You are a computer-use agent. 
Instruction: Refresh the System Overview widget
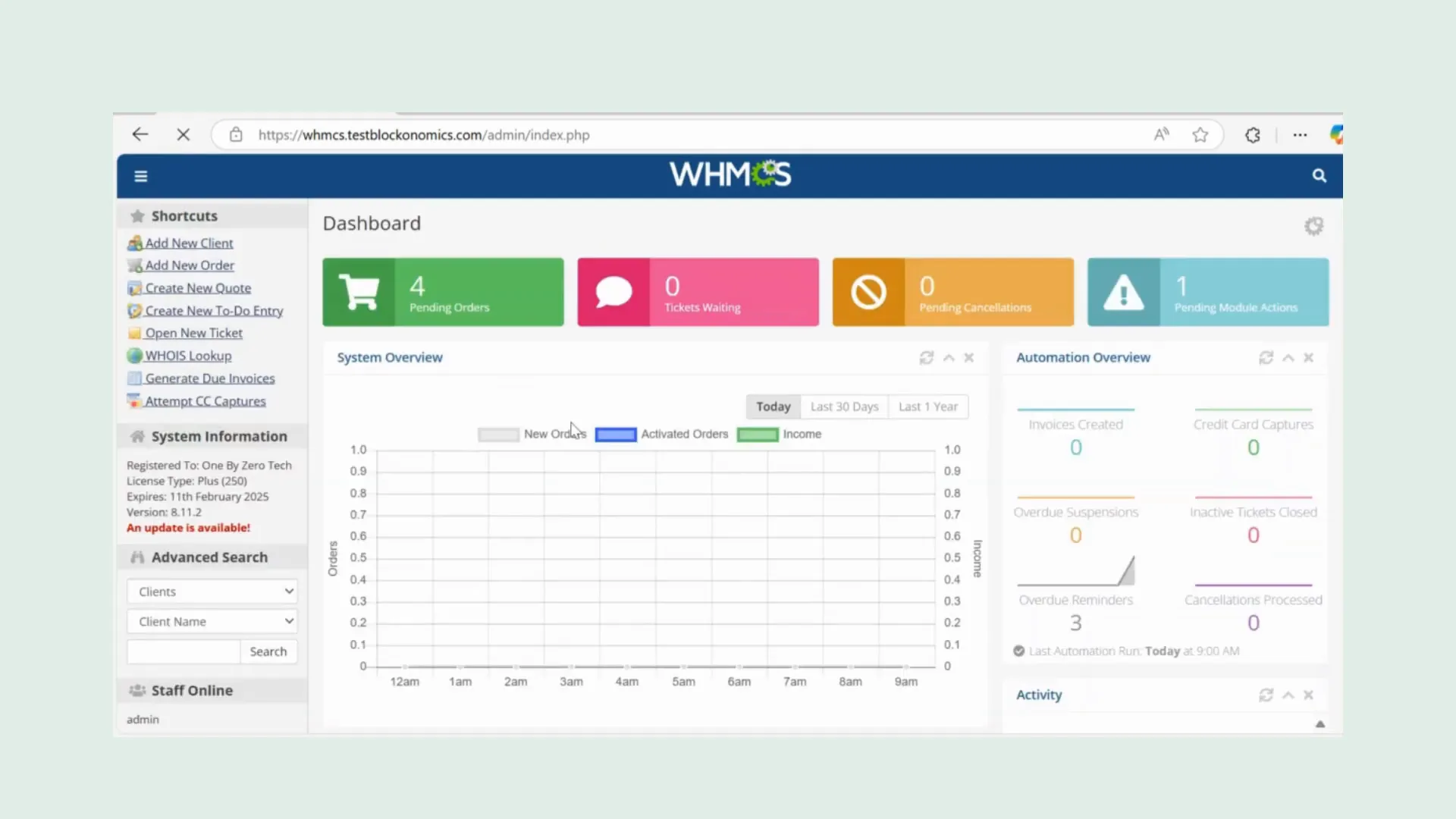[x=927, y=357]
